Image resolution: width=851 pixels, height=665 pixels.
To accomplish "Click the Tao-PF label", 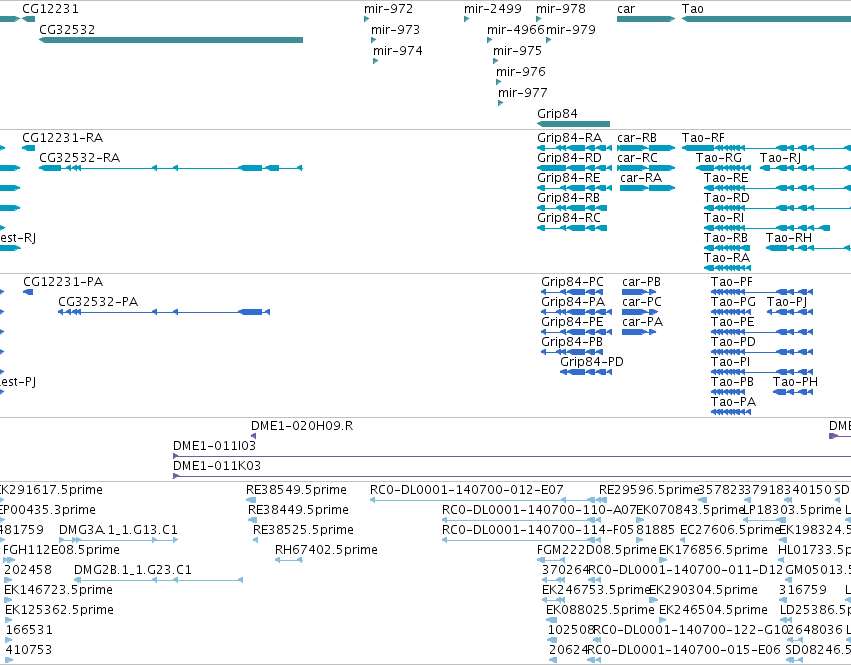I will (x=732, y=282).
